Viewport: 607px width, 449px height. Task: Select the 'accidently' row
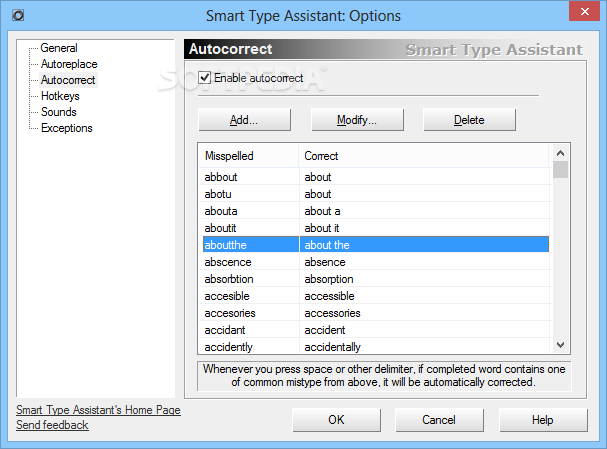375,346
